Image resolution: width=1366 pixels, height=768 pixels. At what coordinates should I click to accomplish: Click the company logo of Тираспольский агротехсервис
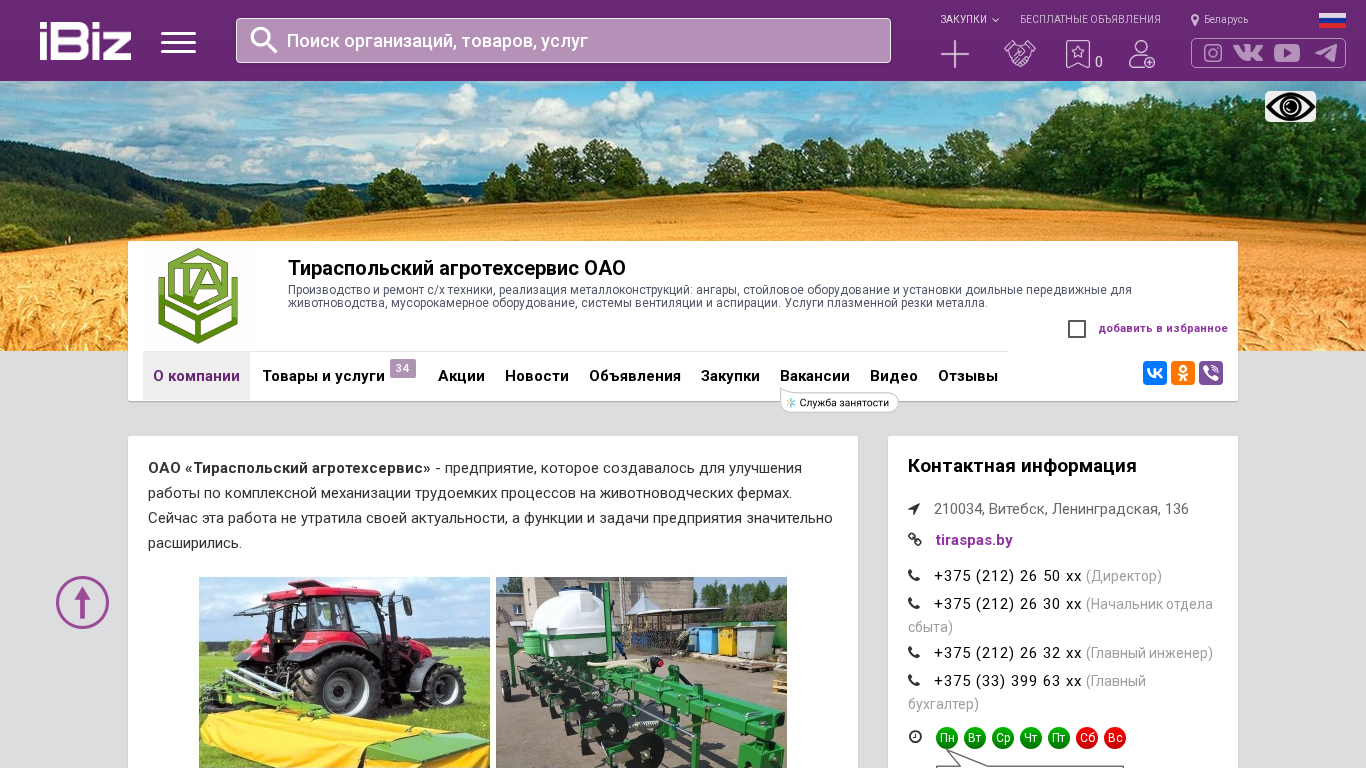pos(197,296)
